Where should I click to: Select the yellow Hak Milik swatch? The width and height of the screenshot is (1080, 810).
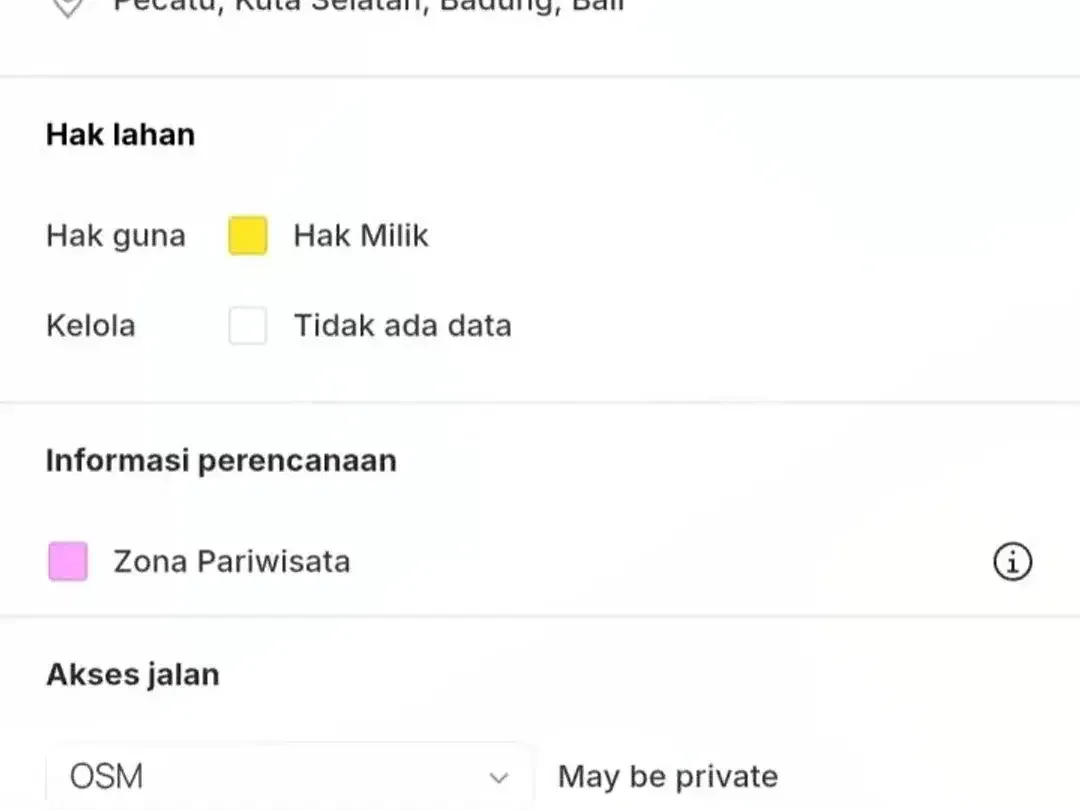point(248,236)
